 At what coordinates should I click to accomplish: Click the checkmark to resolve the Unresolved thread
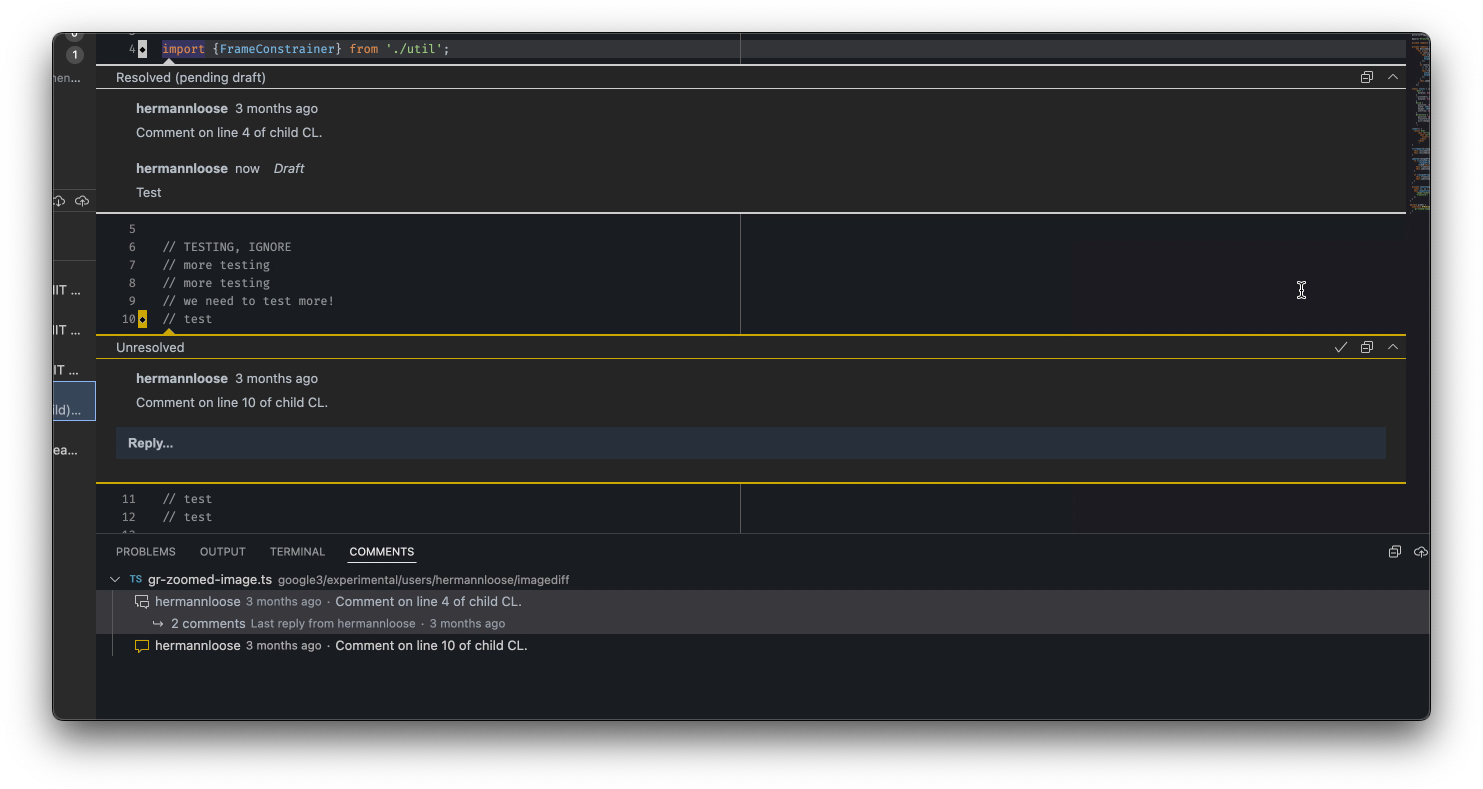(1341, 347)
